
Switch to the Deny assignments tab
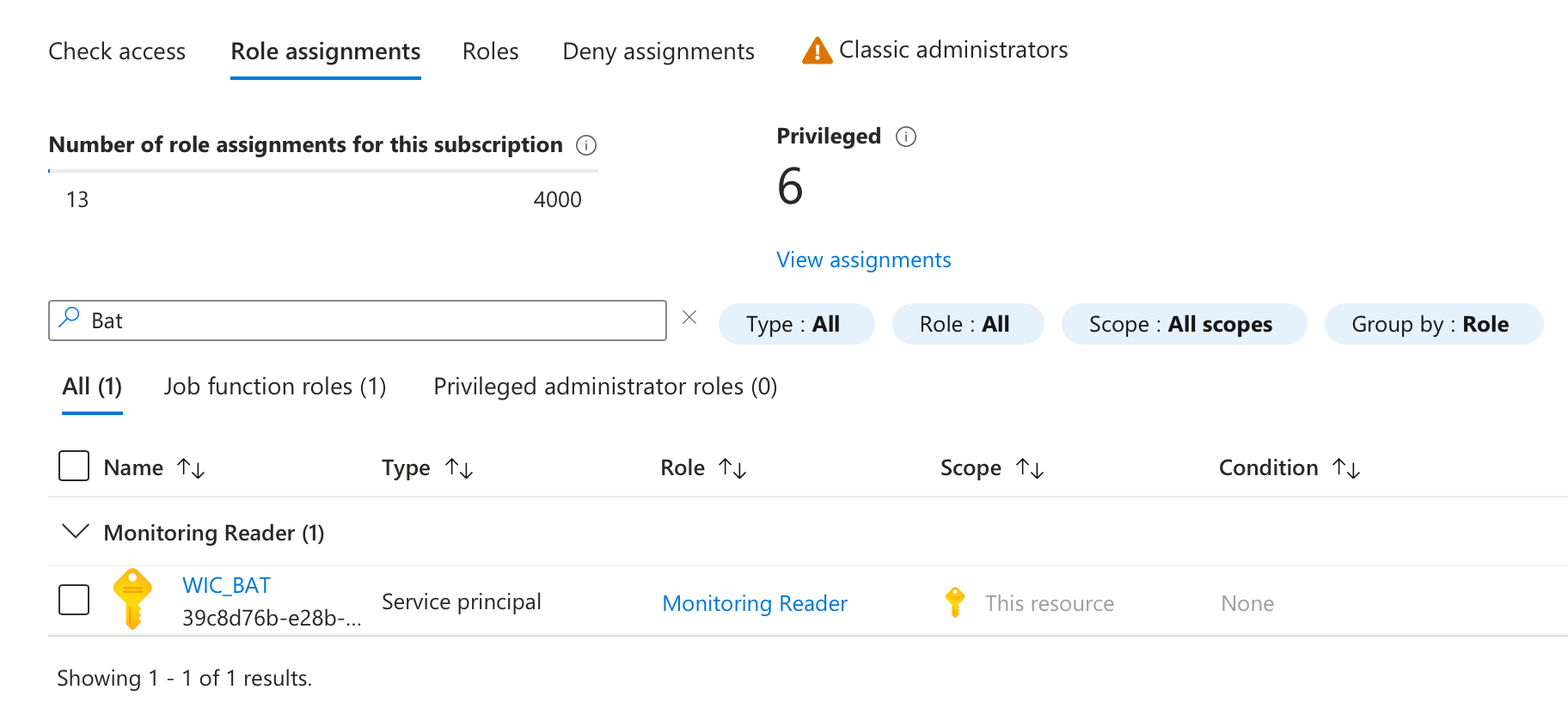tap(658, 52)
